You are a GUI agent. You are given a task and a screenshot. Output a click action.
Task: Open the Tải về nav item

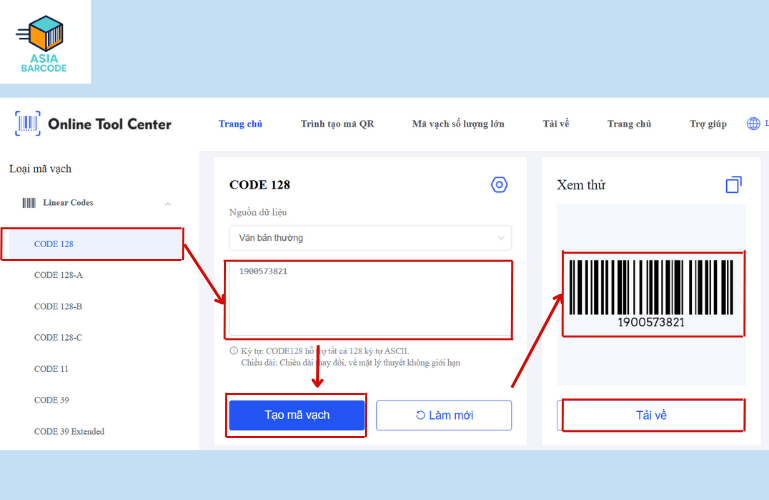556,124
